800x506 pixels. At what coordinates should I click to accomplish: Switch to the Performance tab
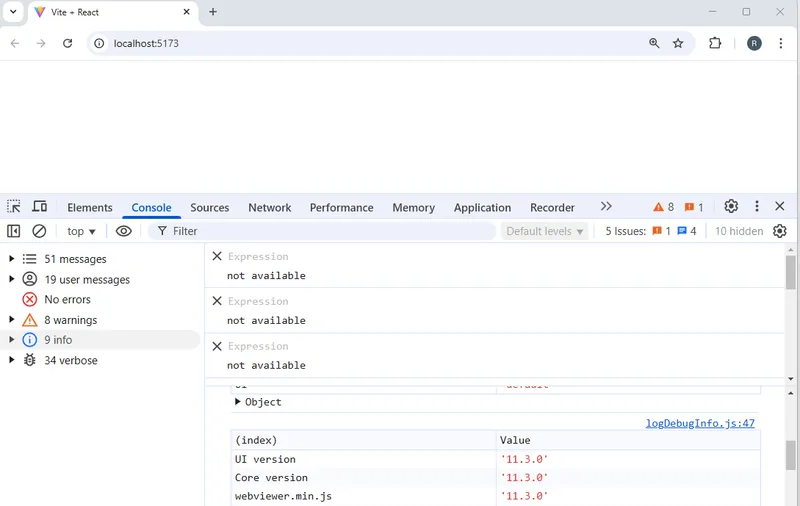[341, 208]
